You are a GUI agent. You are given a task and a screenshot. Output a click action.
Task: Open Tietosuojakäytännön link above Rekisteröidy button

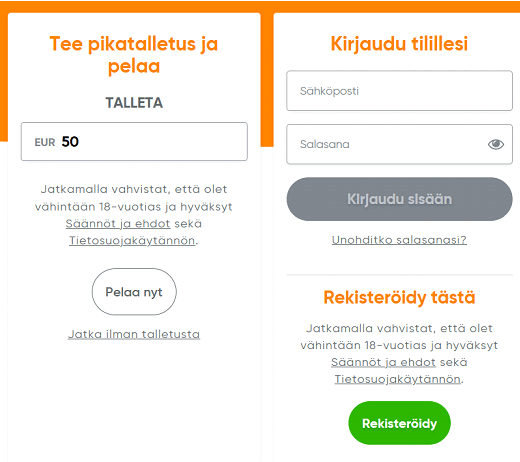(398, 379)
